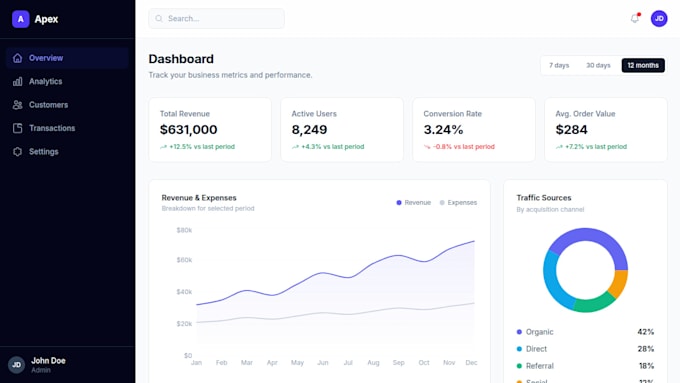
Task: Open the JD avatar in top bar
Action: click(659, 19)
